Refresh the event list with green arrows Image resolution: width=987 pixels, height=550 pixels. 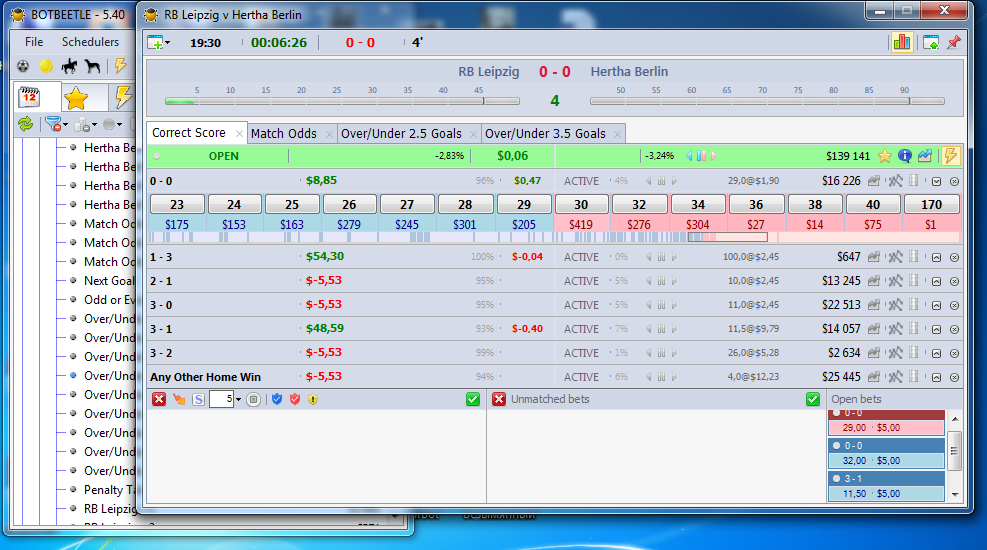(25, 125)
